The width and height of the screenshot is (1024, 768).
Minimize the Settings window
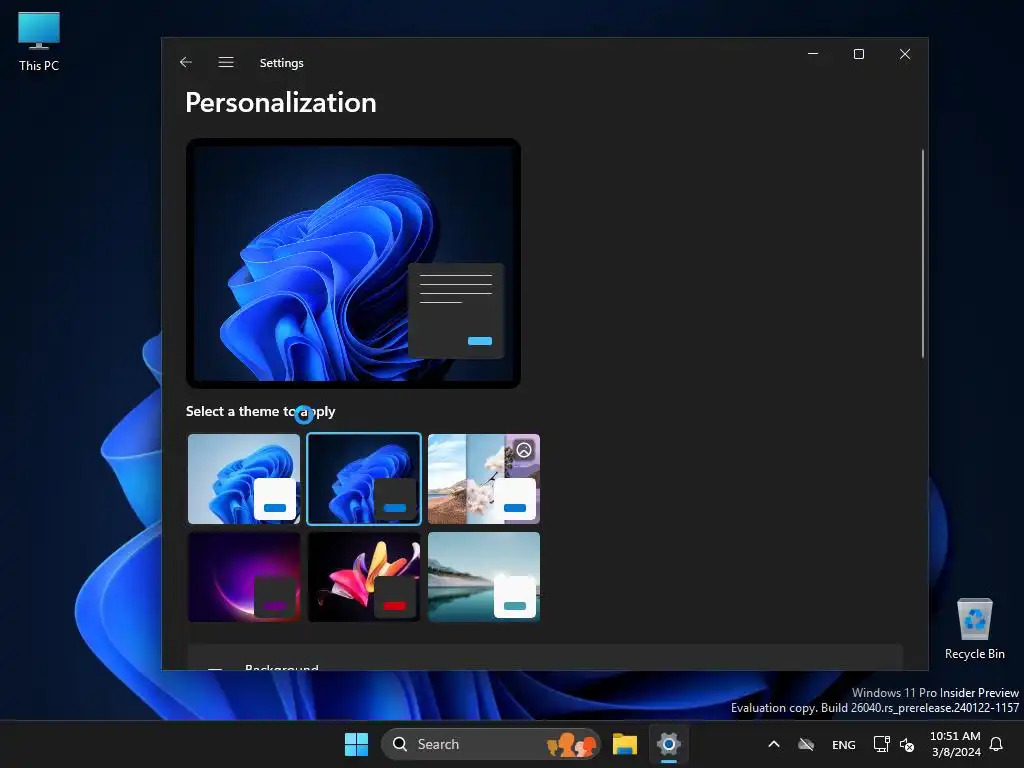click(x=813, y=54)
